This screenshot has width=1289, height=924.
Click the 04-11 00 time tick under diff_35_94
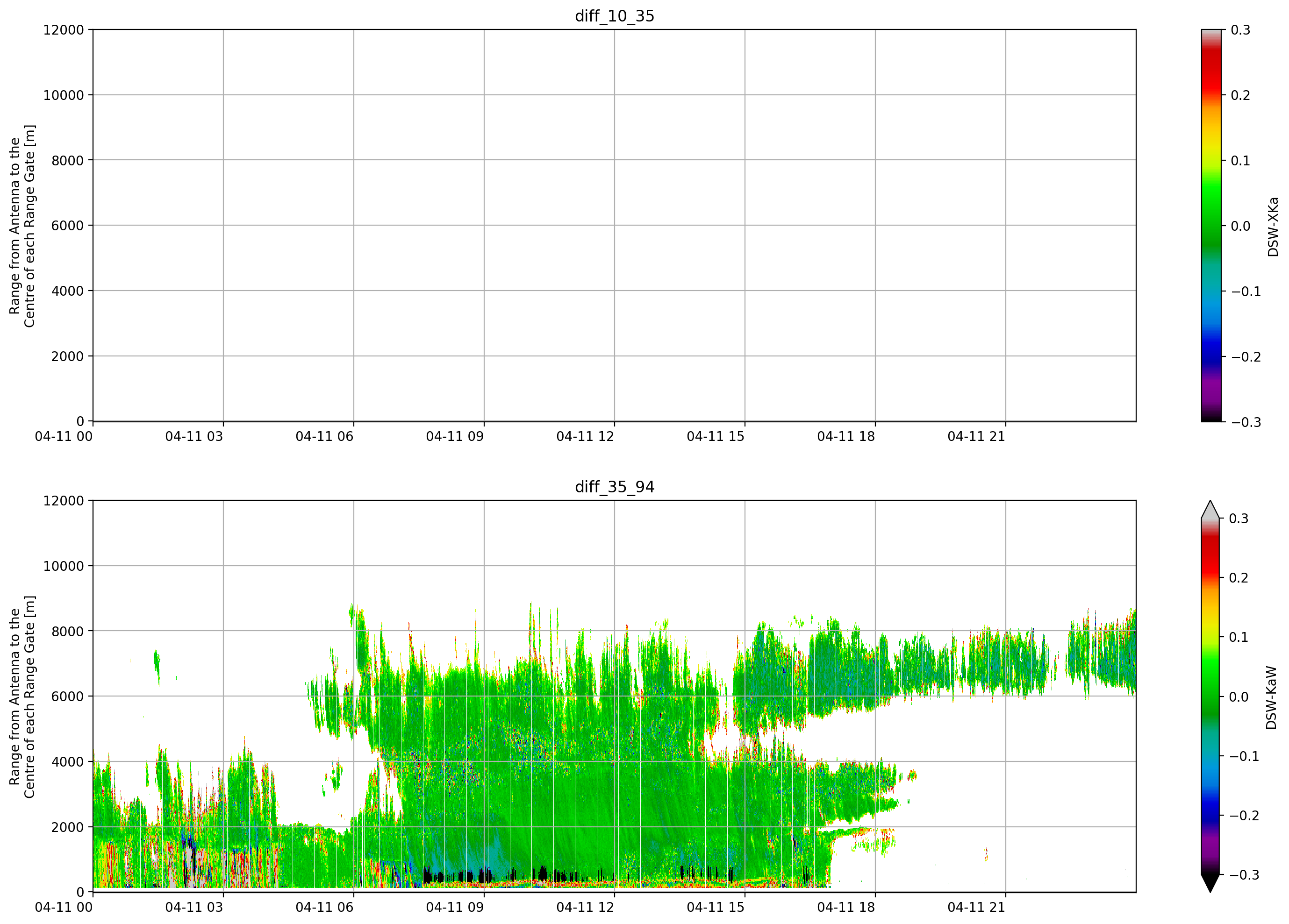tap(64, 908)
